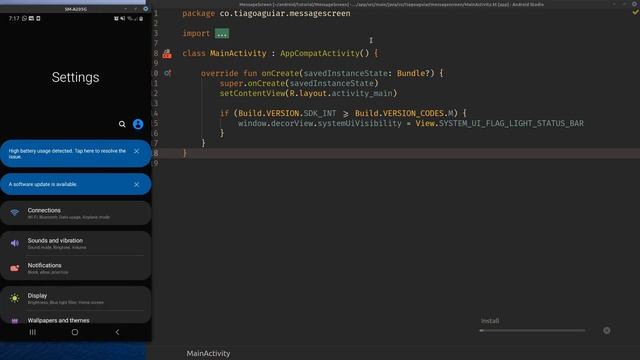Click SYSTEM_UI_FLAG_LIGHT_STATUS_BAR constant in code
Image resolution: width=640 pixels, height=360 pixels.
[511, 123]
